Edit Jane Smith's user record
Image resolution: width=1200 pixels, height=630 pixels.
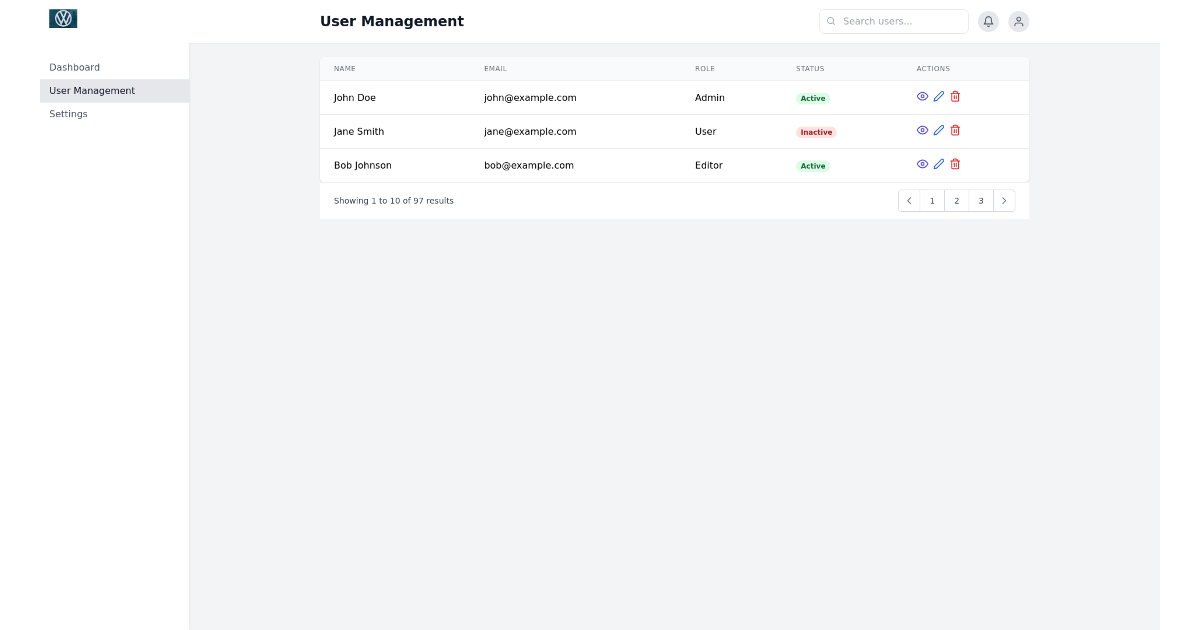(x=938, y=130)
